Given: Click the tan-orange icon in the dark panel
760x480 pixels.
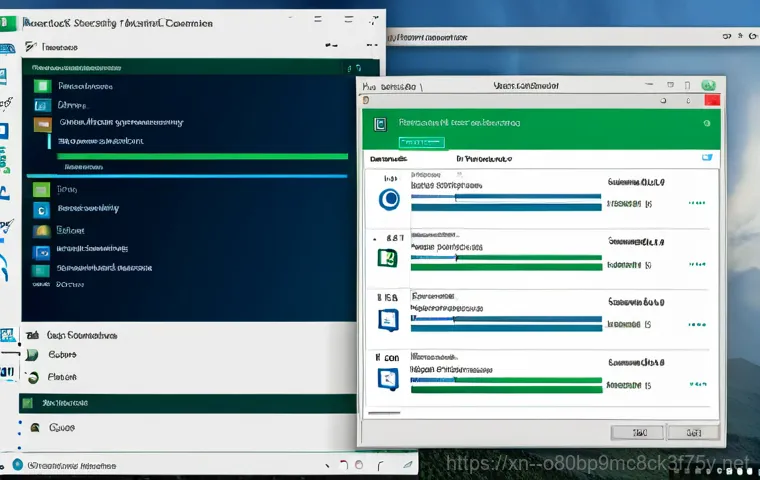Looking at the screenshot, I should click(x=43, y=124).
